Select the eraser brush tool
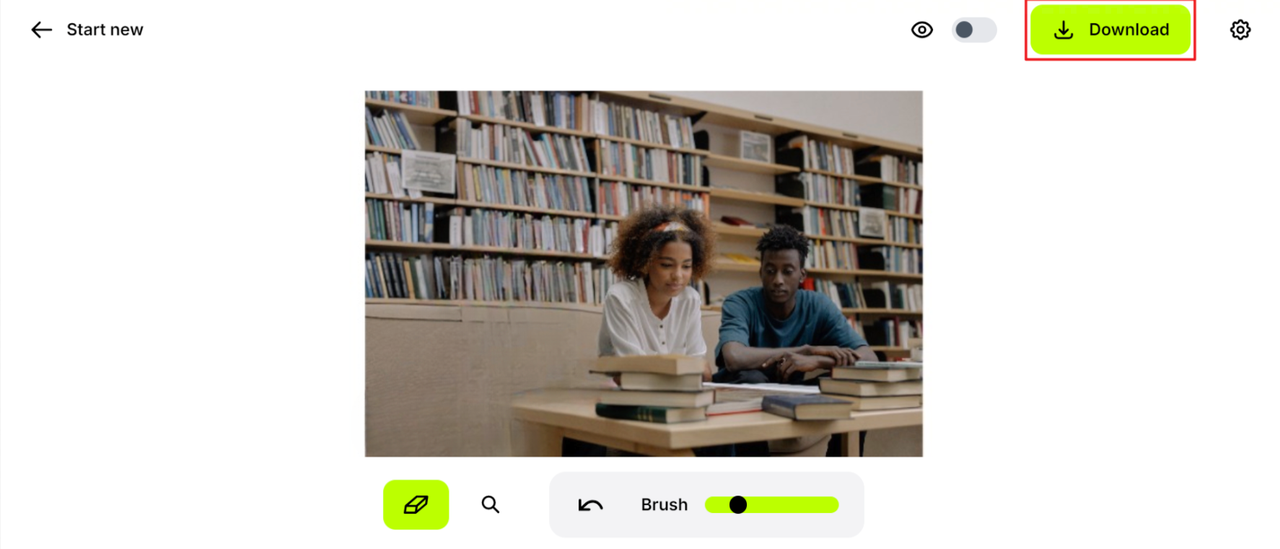The image size is (1280, 549). [x=416, y=505]
